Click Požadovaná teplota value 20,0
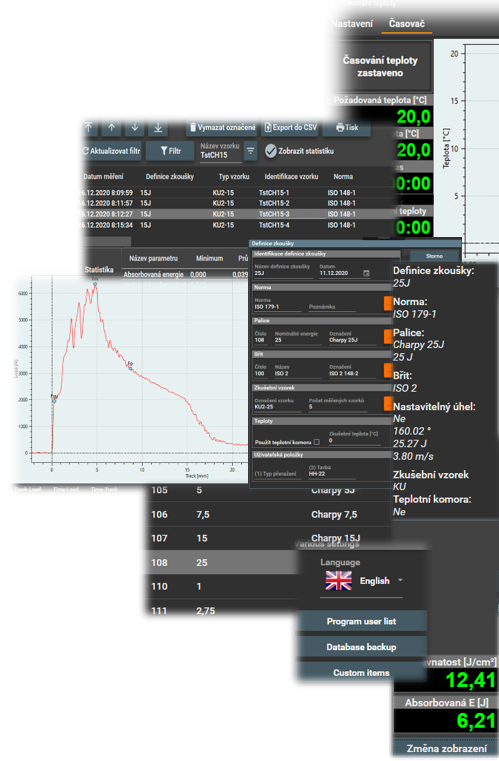The image size is (499, 761). tap(414, 117)
